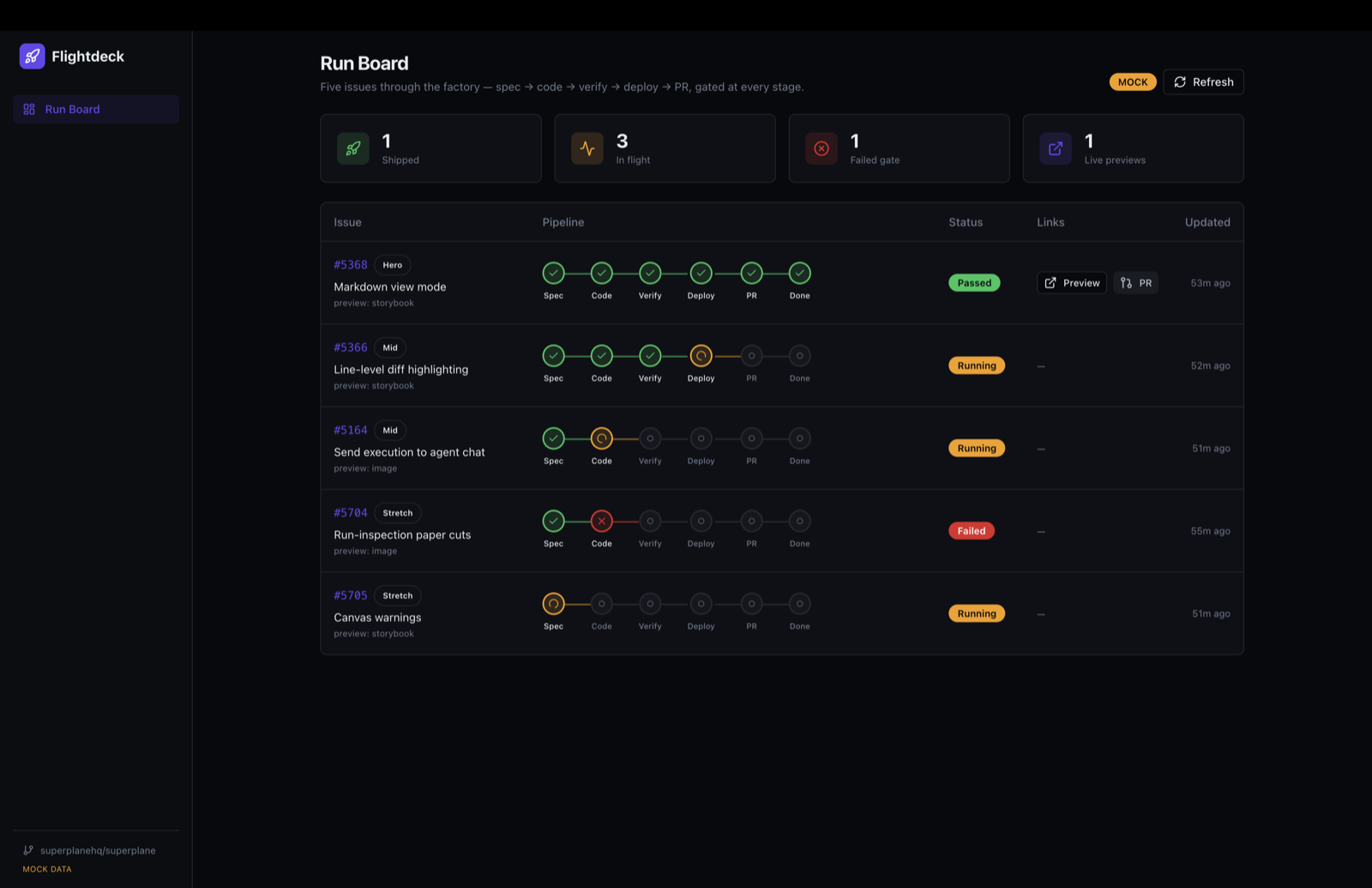Click the Mid tag on #5164
Image resolution: width=1372 pixels, height=888 pixels.
tap(390, 430)
